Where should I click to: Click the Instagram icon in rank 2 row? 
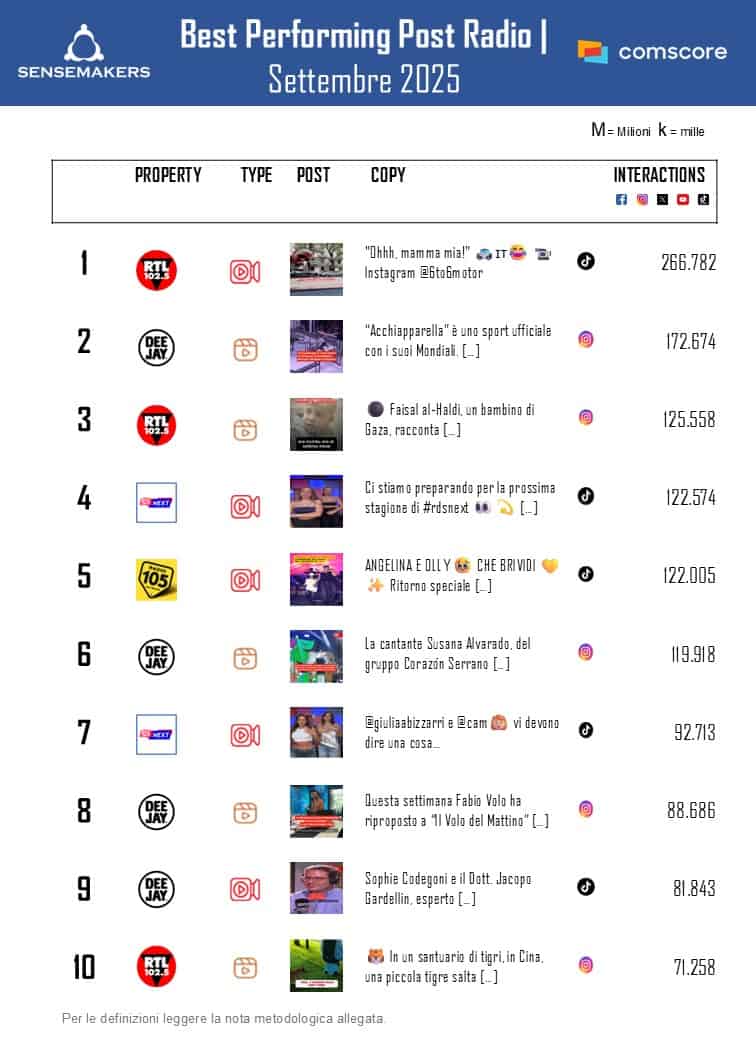coord(586,339)
